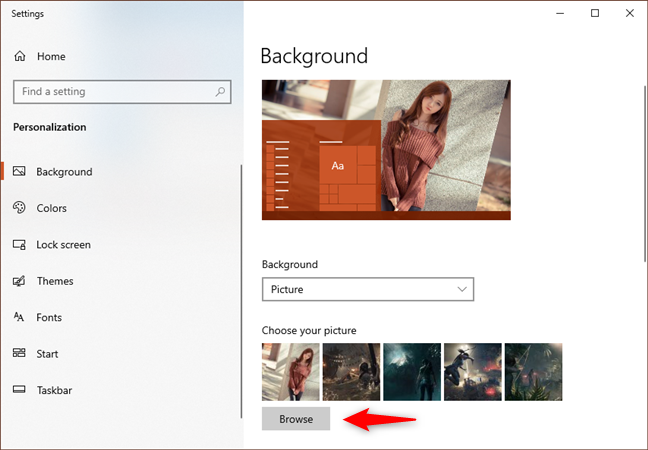Type in the Find a setting box
This screenshot has width=648, height=450.
coord(110,92)
